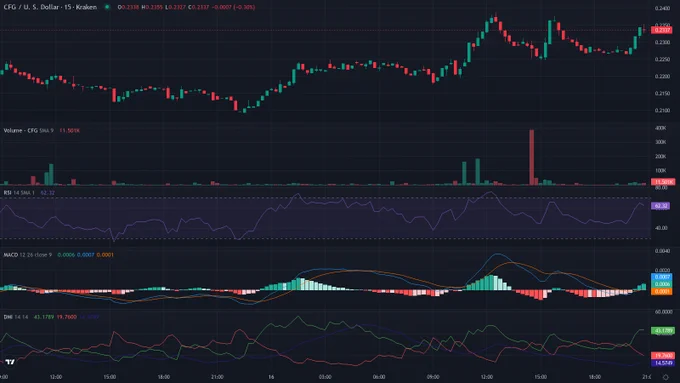
Task: Click the red 0.2337 current price label on scale
Action: click(662, 30)
